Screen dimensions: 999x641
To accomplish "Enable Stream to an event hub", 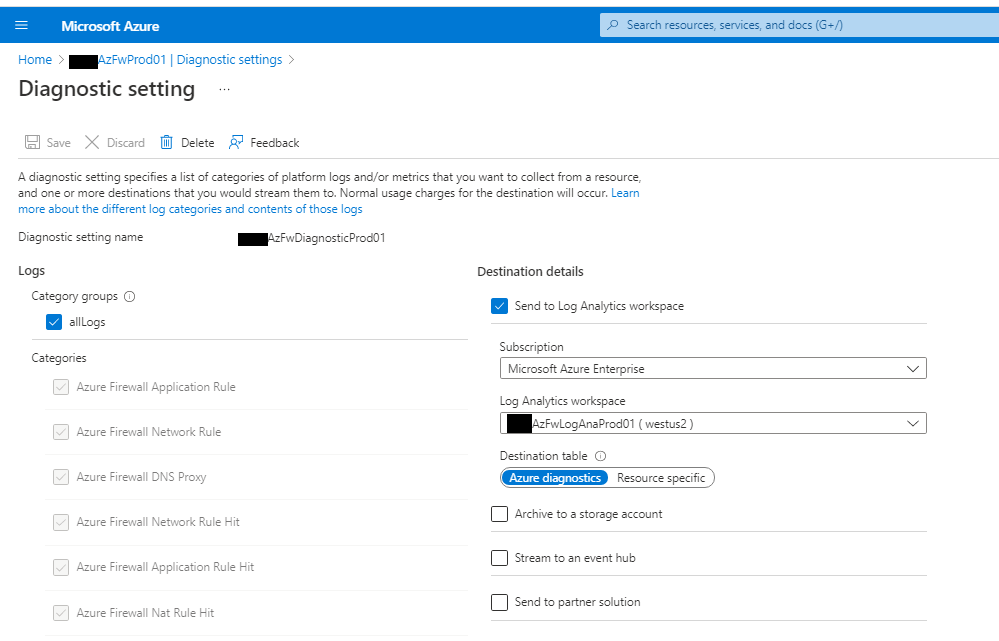I will 499,558.
